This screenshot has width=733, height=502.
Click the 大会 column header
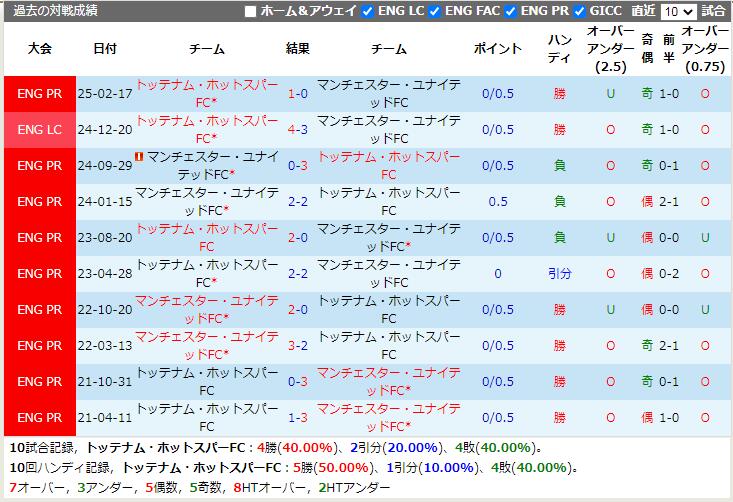click(40, 49)
